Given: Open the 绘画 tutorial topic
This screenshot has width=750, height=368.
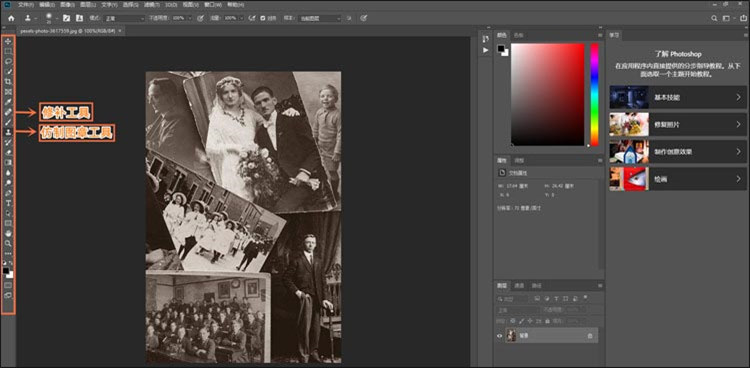Looking at the screenshot, I should tap(678, 179).
